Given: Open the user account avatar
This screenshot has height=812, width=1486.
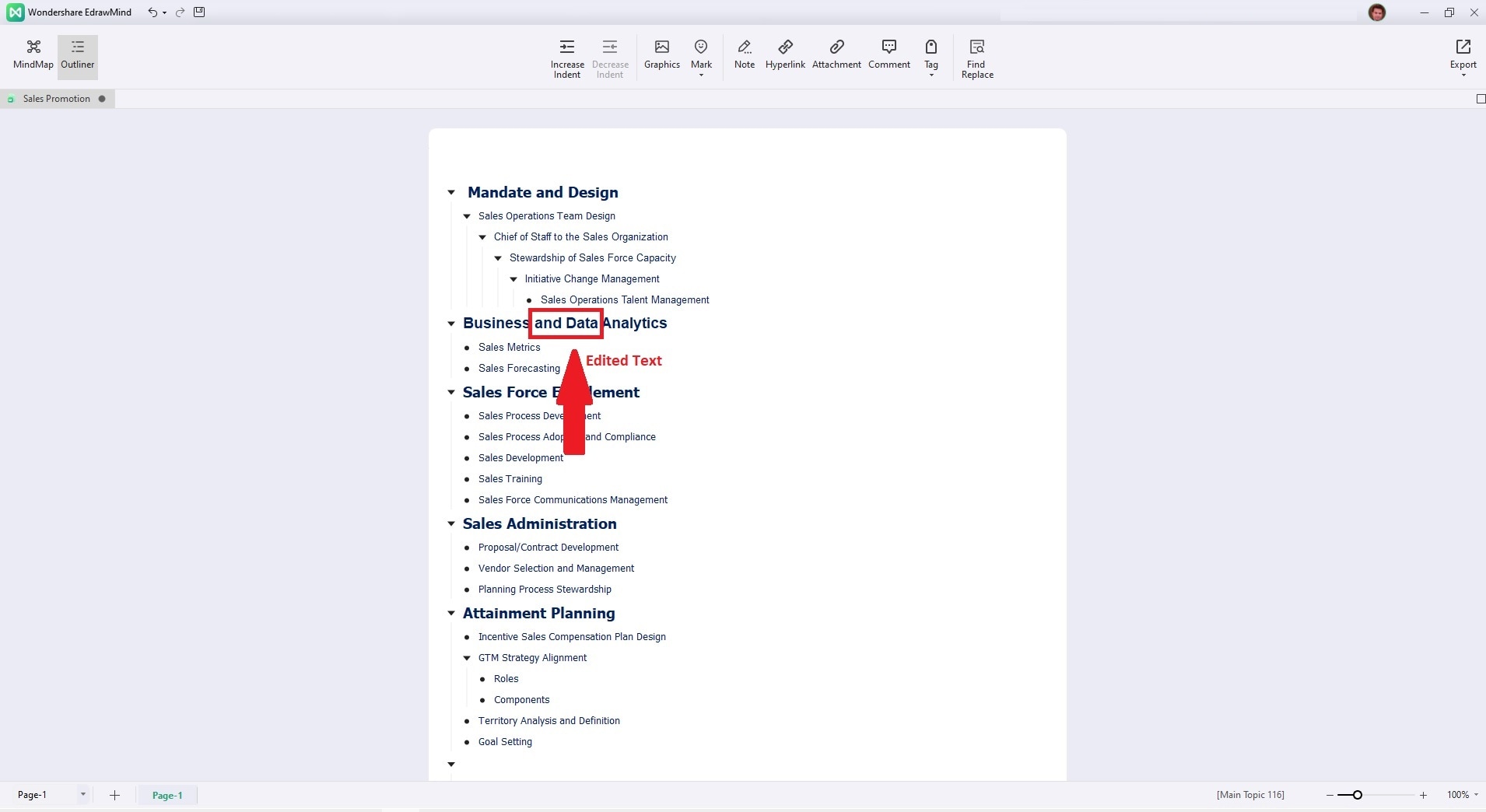Looking at the screenshot, I should [1377, 12].
